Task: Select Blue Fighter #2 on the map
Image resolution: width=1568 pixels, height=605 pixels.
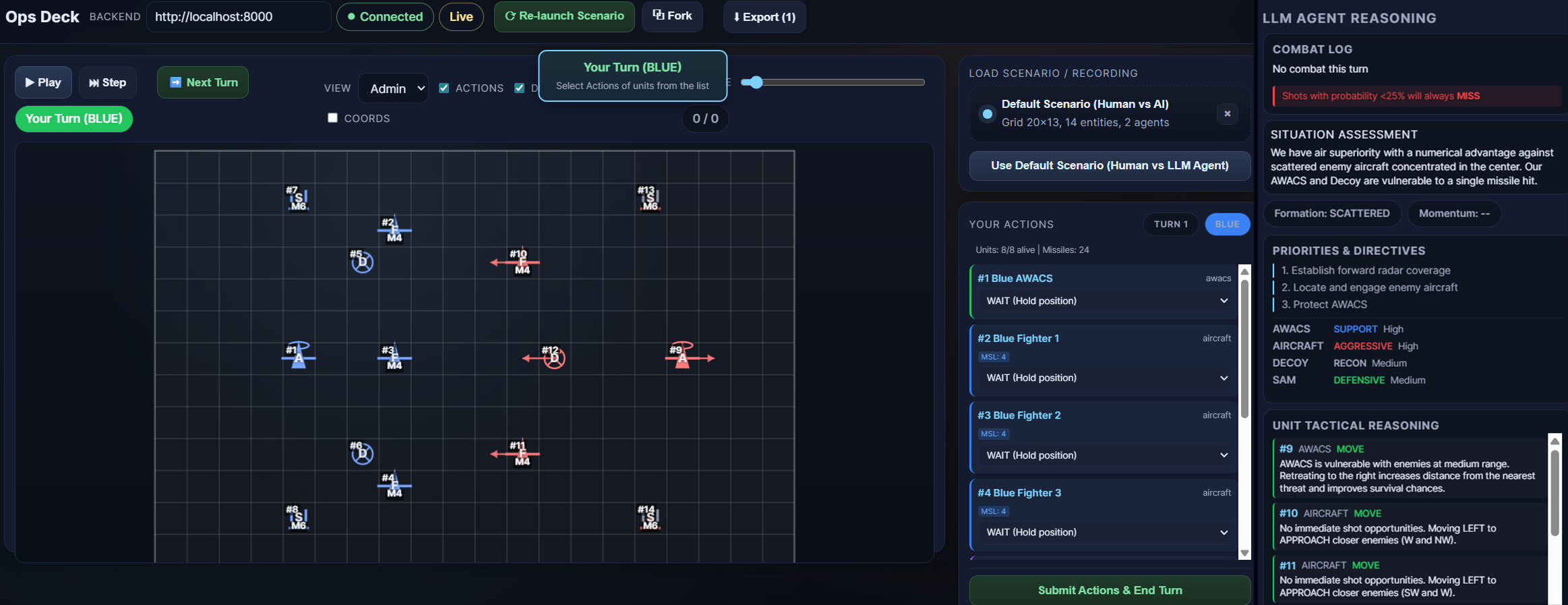Action: pos(394,230)
